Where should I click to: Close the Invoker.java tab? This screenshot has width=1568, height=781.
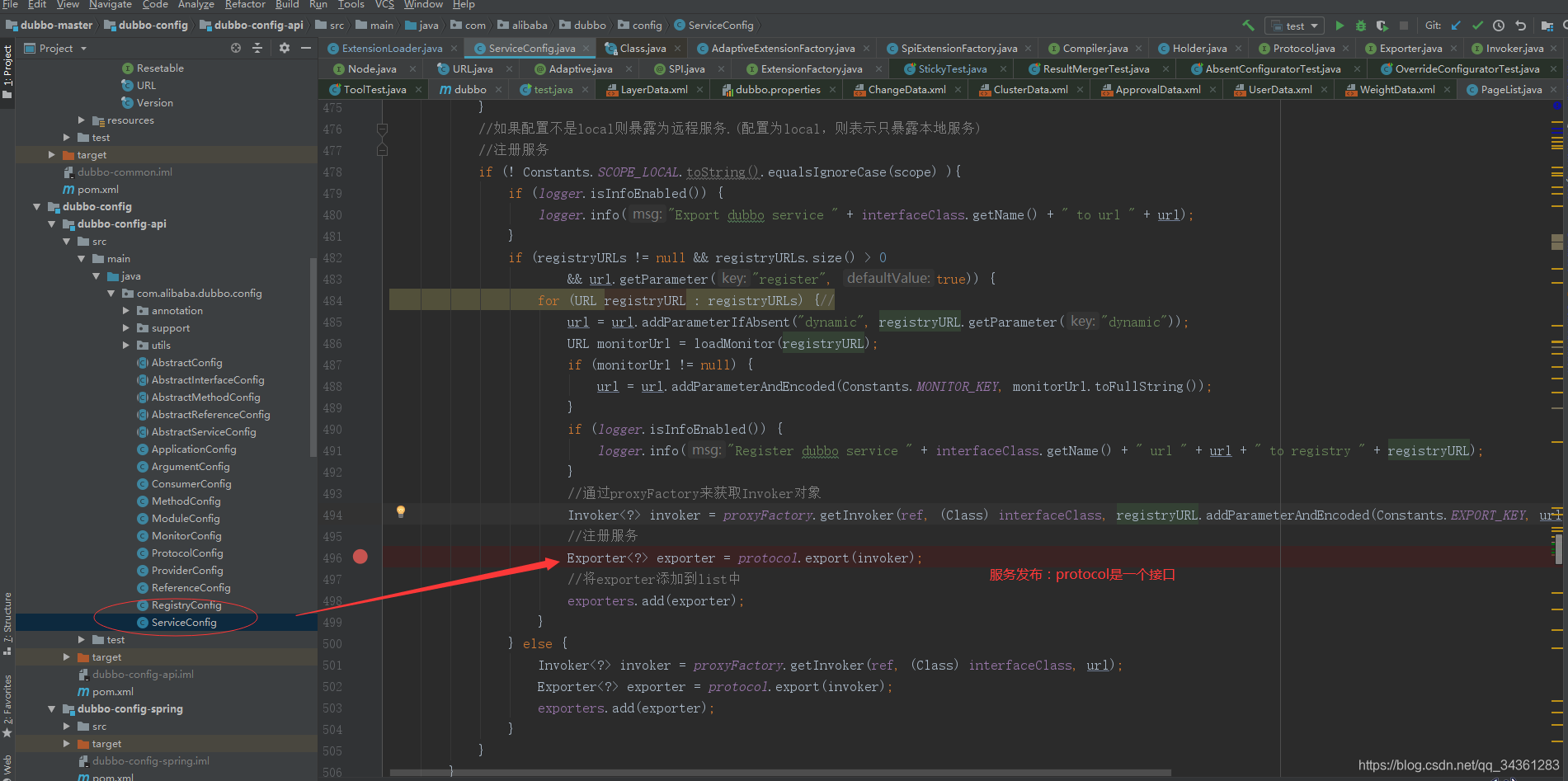[x=1555, y=49]
